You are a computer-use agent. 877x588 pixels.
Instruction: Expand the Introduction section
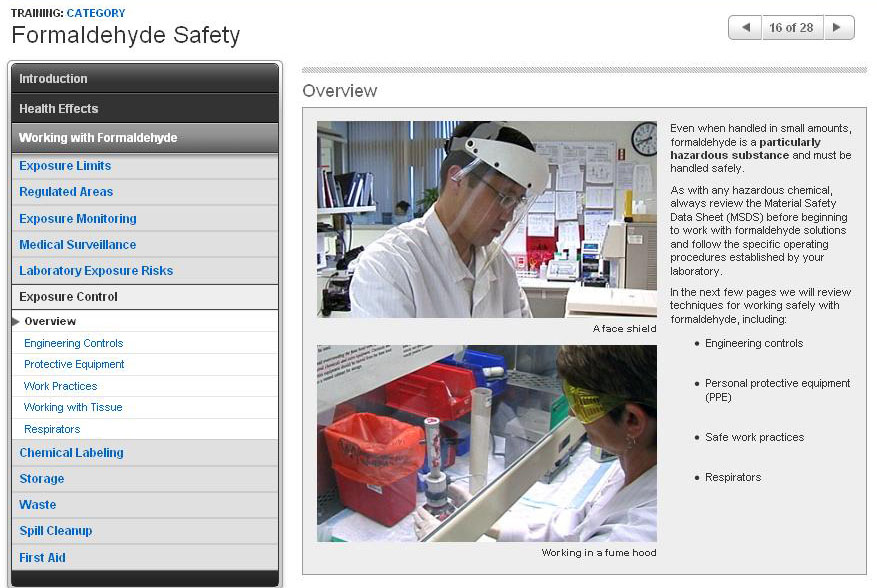point(53,79)
